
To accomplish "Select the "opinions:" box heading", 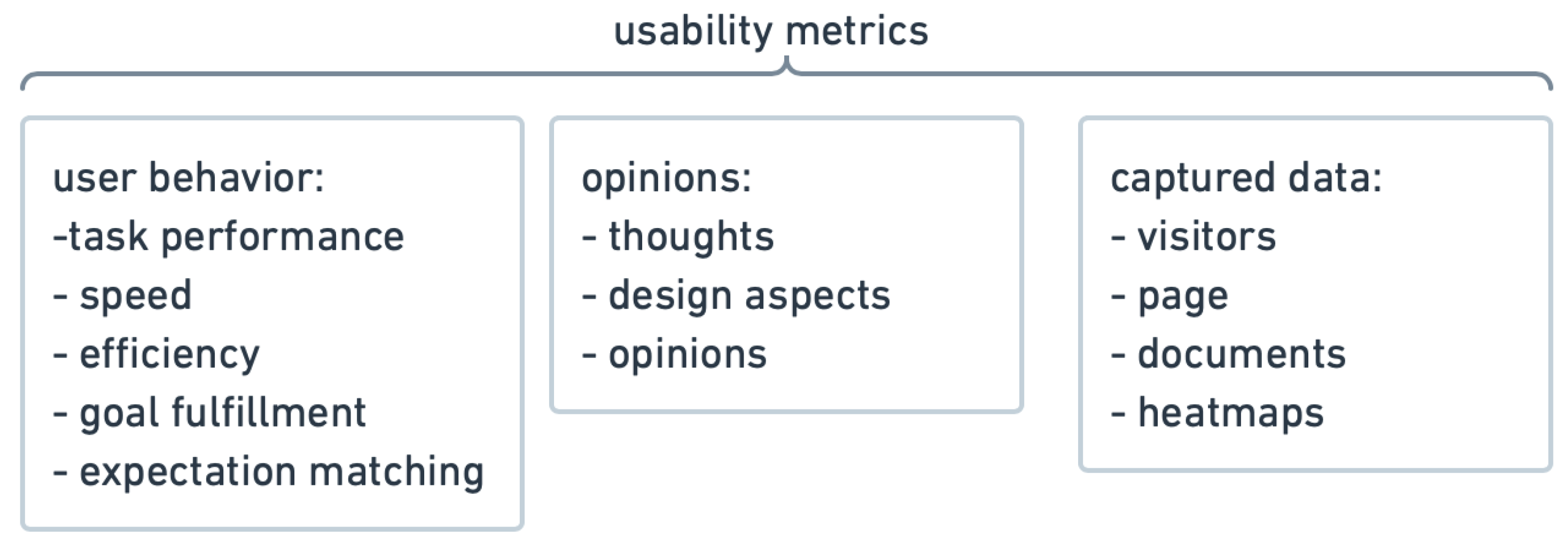I will 667,179.
